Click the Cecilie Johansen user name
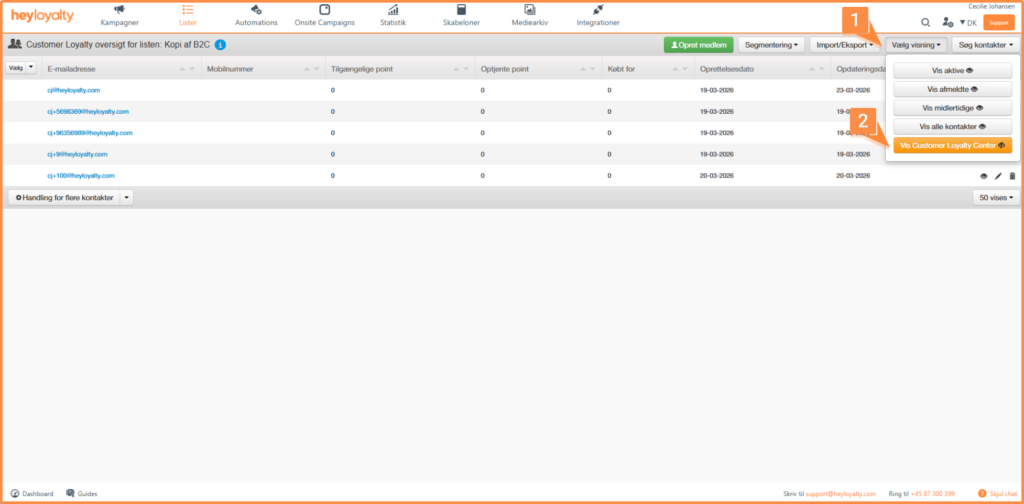Image resolution: width=1024 pixels, height=504 pixels. (x=991, y=6)
